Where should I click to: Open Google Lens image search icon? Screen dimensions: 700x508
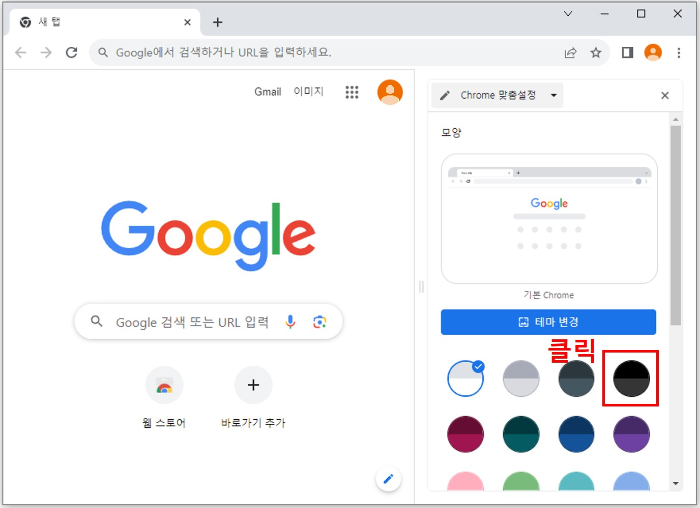pyautogui.click(x=319, y=321)
